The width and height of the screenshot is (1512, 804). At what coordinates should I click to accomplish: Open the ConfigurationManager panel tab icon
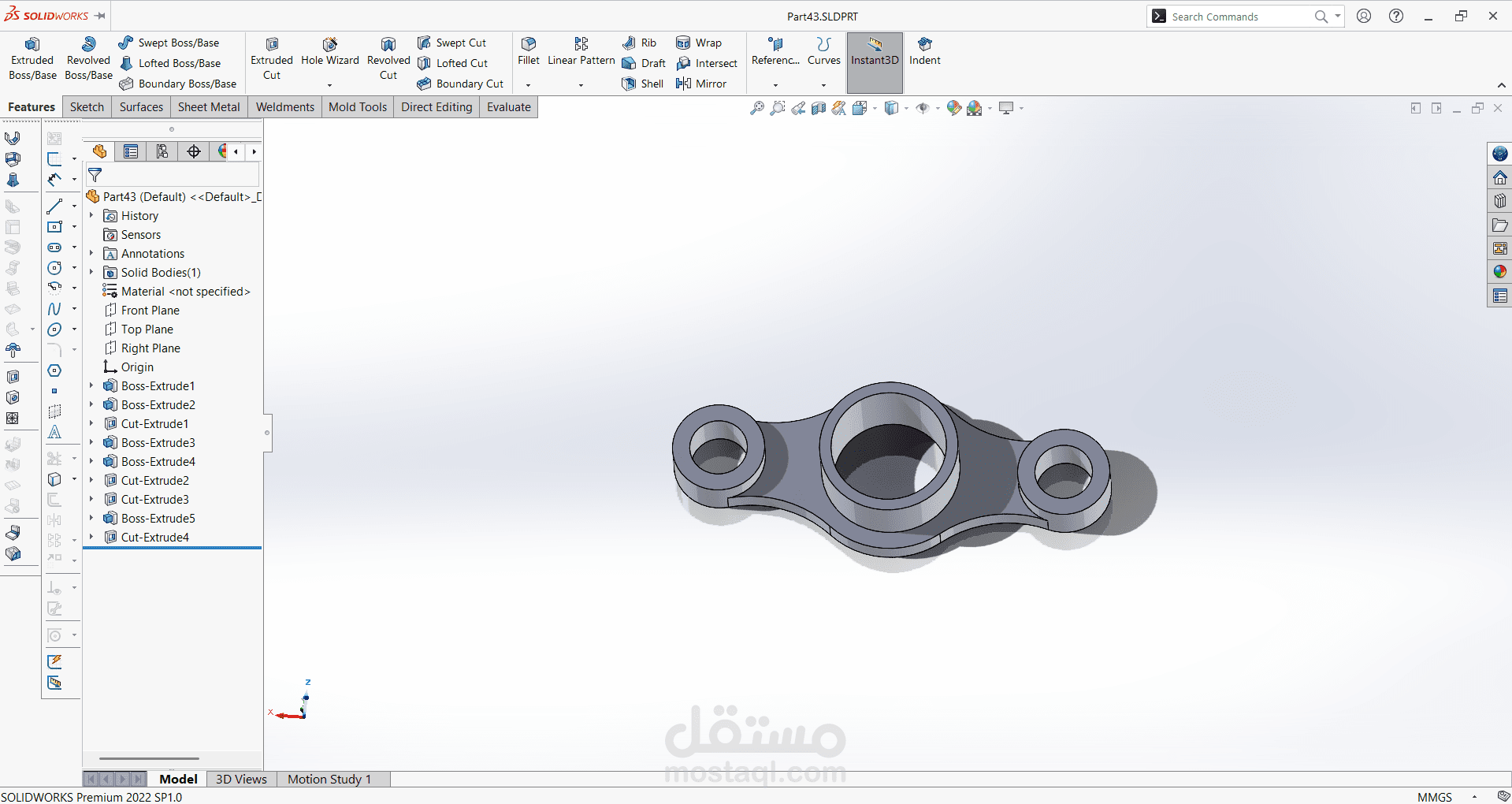tap(162, 151)
